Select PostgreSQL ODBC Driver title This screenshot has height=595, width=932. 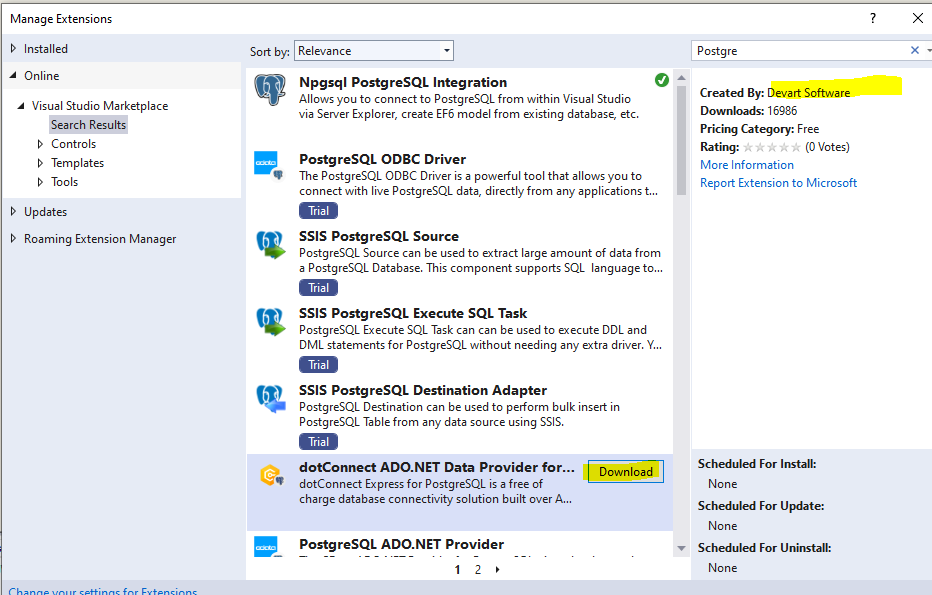[382, 159]
